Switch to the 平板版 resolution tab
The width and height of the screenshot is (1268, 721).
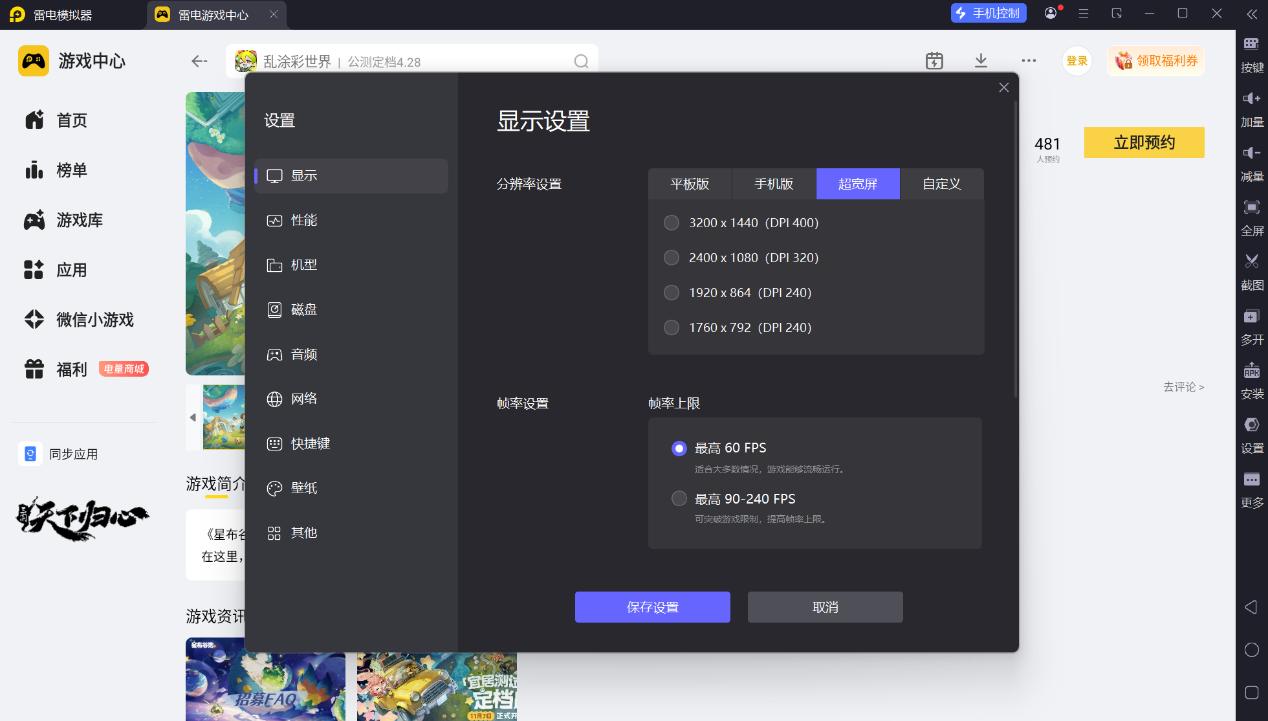[690, 184]
